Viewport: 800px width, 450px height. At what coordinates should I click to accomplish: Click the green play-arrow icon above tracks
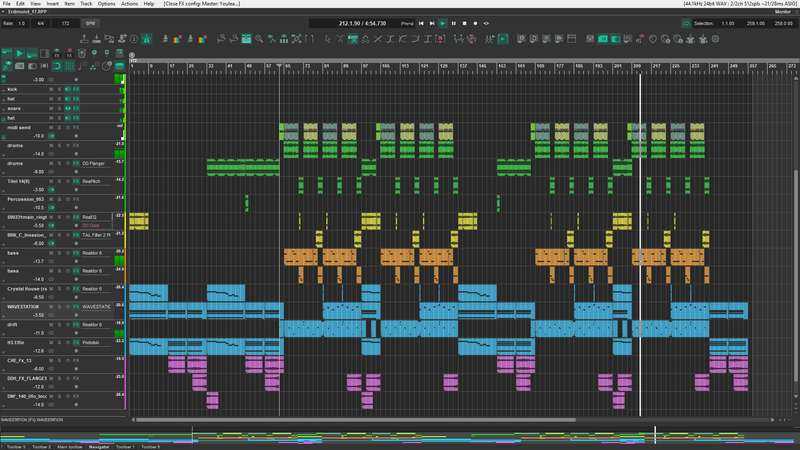19,53
